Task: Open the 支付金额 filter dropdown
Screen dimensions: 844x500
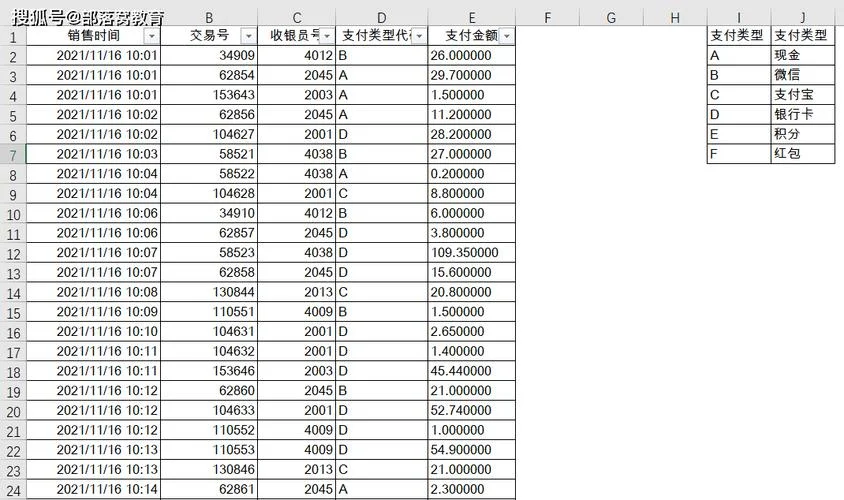Action: (x=507, y=36)
